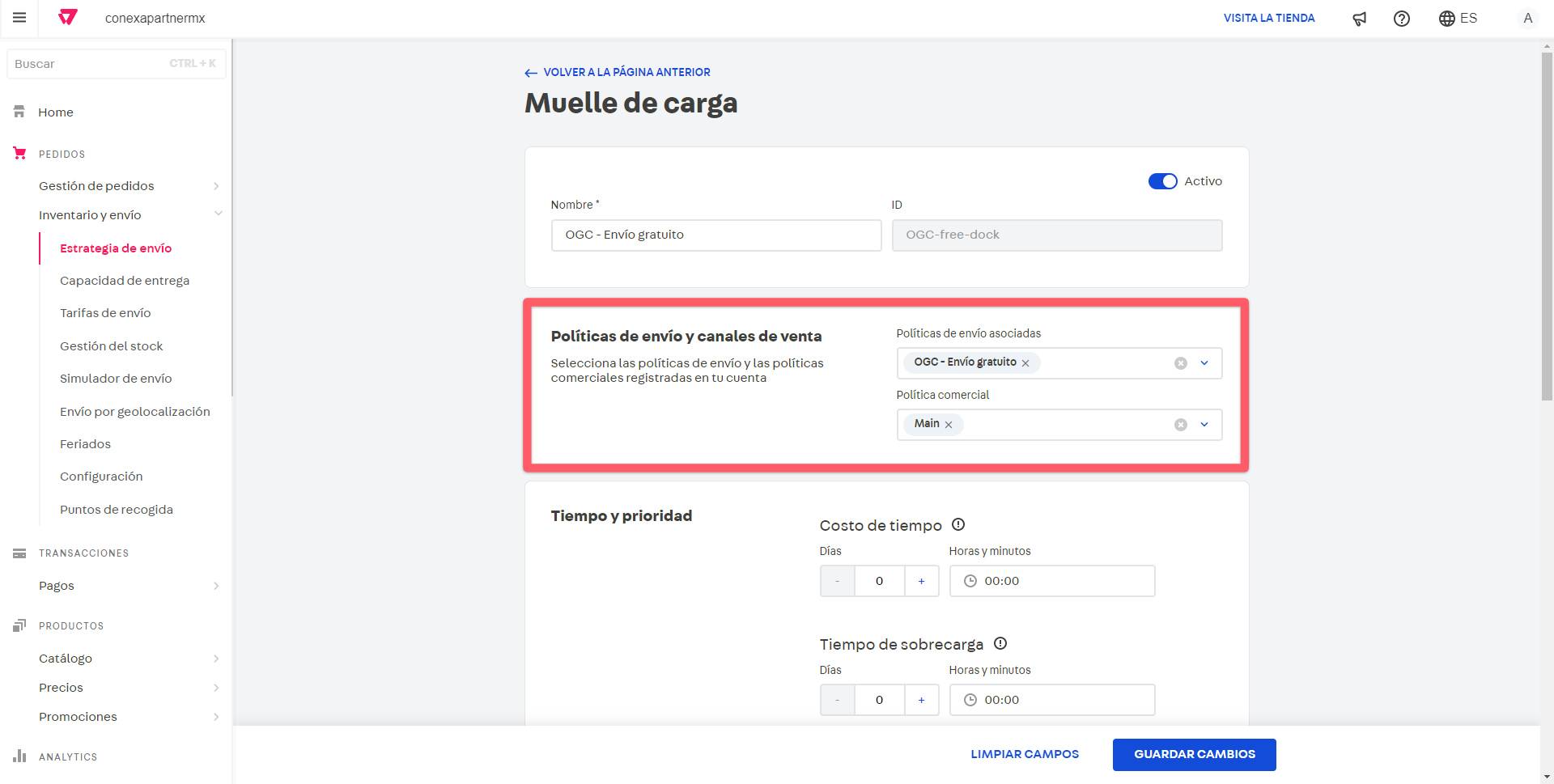Click Tiempo de sobrecarga days value field
Image resolution: width=1554 pixels, height=784 pixels.
pos(880,700)
